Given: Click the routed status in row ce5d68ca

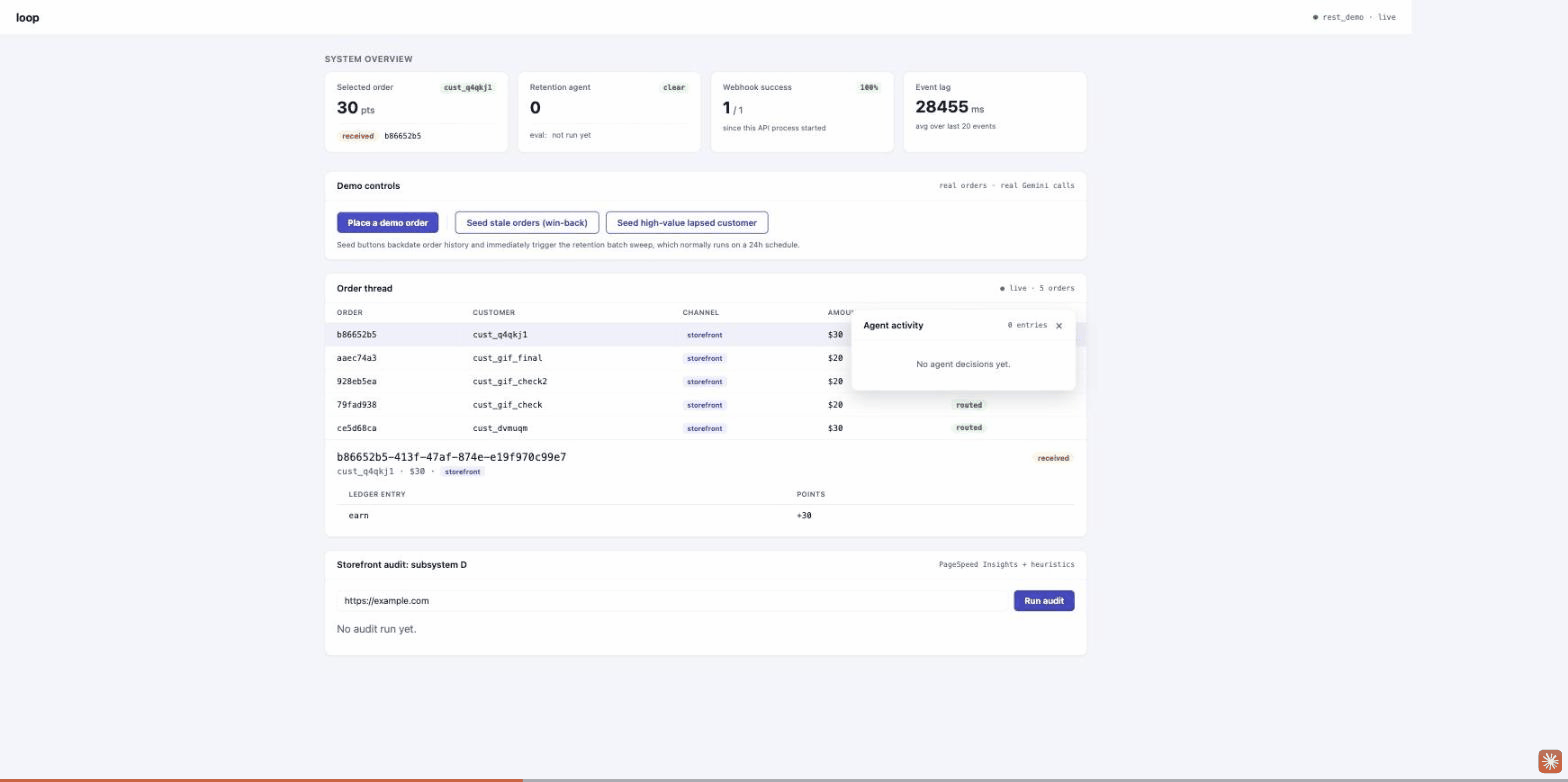Looking at the screenshot, I should click(x=969, y=428).
